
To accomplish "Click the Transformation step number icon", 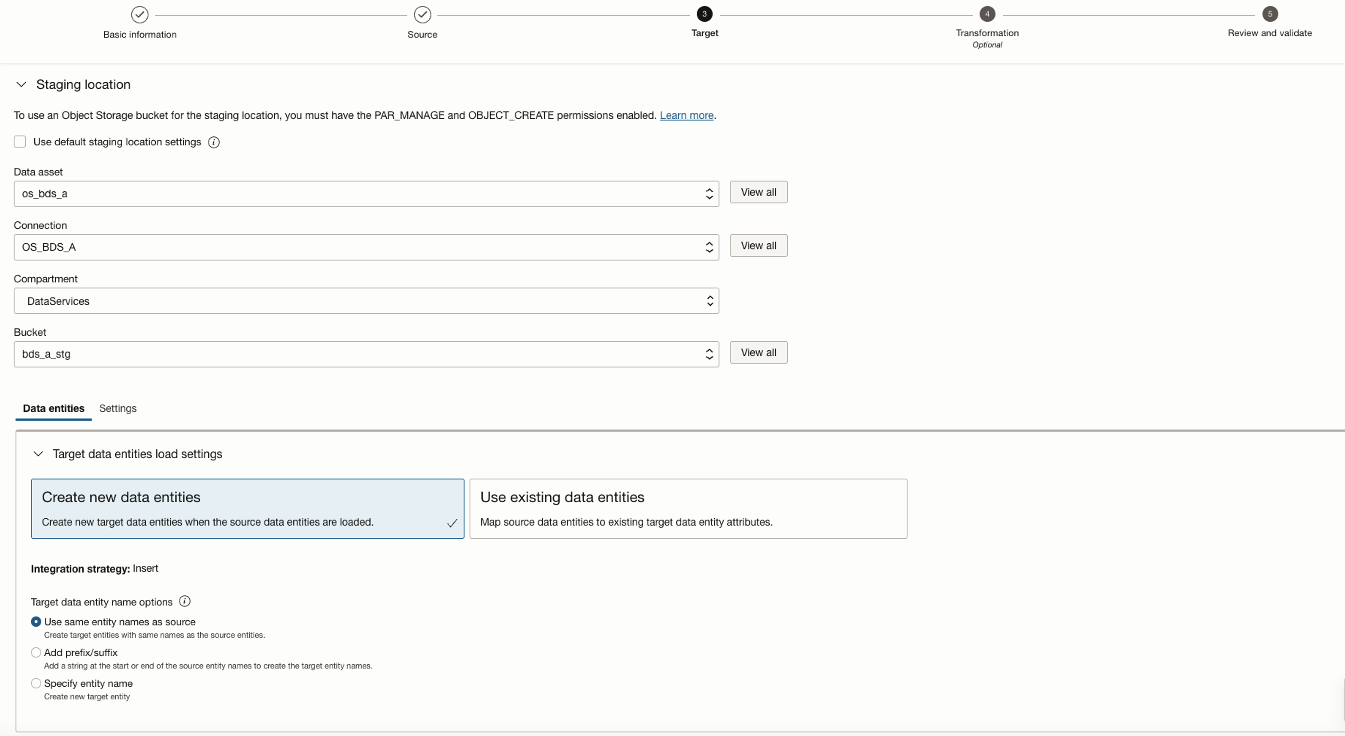I will [987, 14].
